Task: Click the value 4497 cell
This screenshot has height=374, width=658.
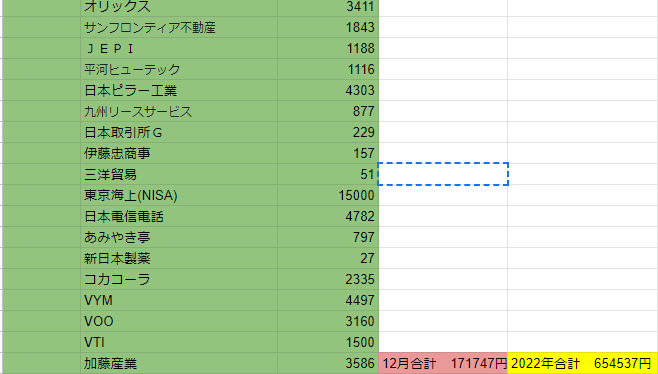Action: click(328, 300)
